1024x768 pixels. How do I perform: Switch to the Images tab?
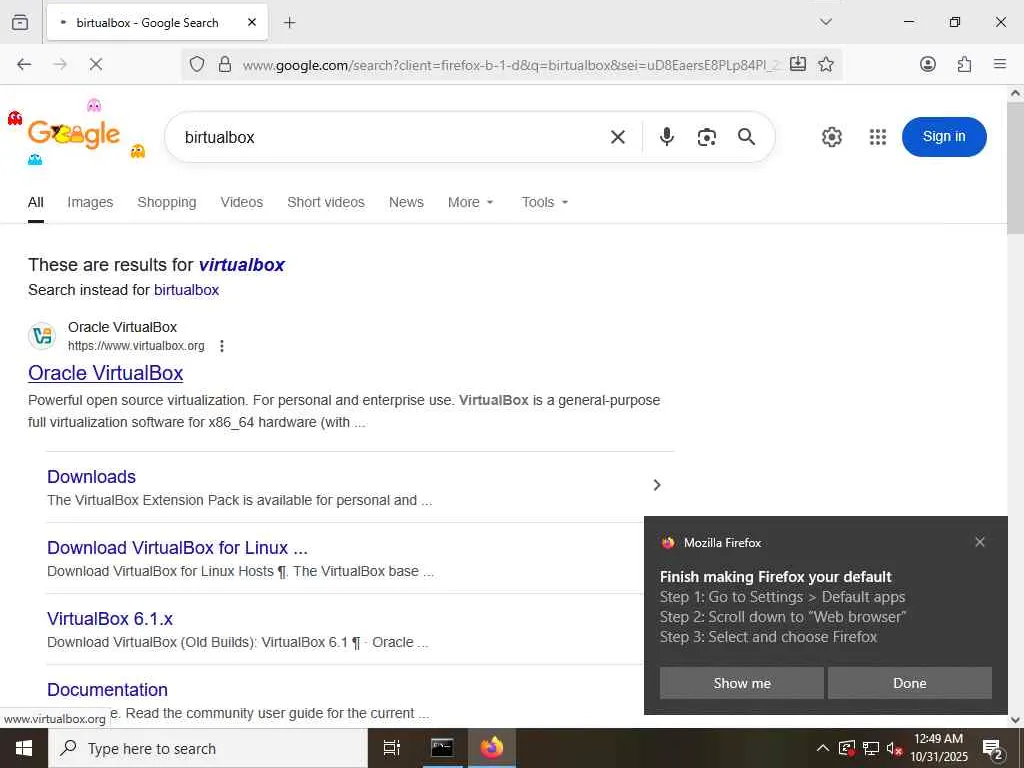pyautogui.click(x=90, y=202)
